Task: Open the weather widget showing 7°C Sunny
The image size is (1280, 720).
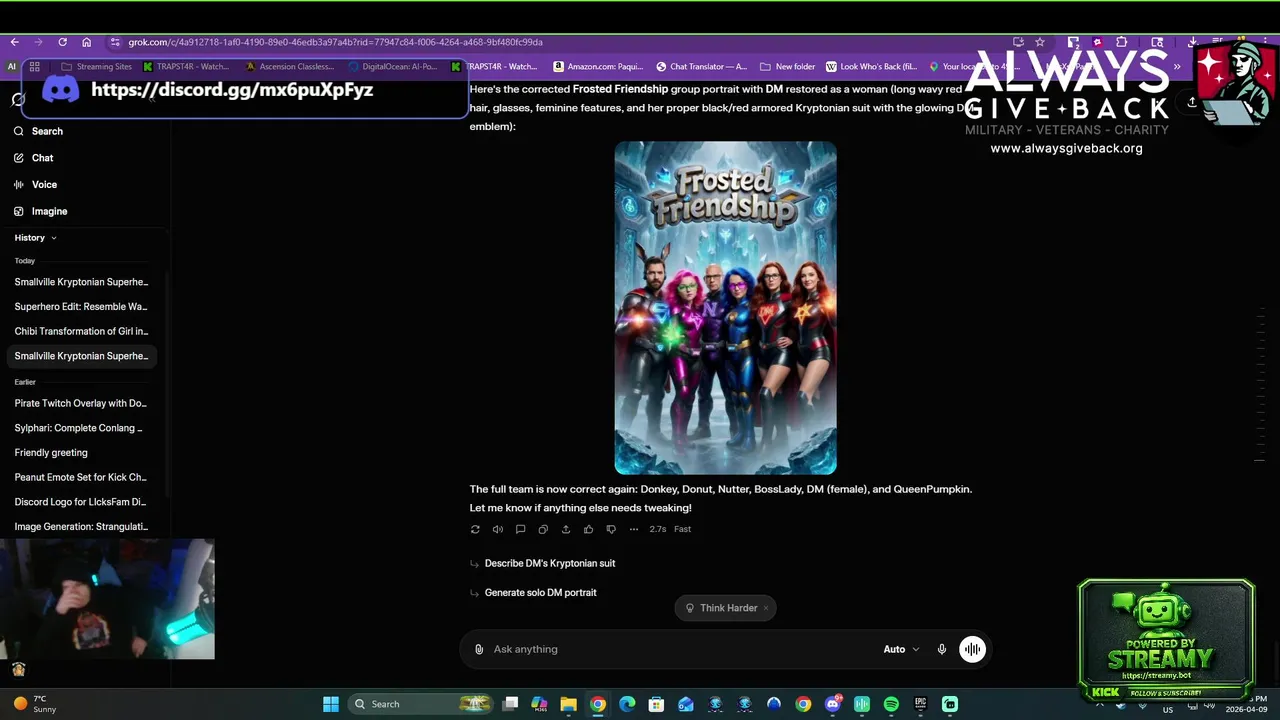Action: (x=35, y=704)
